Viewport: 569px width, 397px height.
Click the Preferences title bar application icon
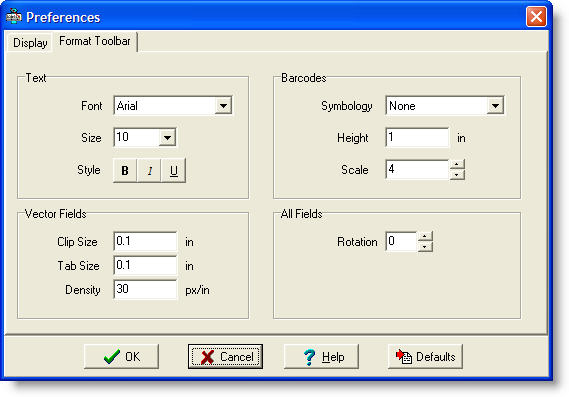point(14,16)
